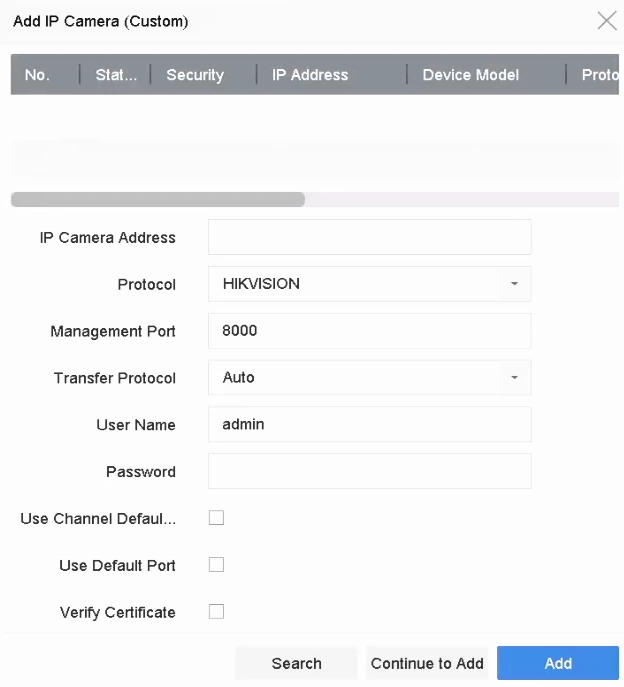The width and height of the screenshot is (624, 687).
Task: Enable the Use Channel Default checkbox
Action: 216,517
